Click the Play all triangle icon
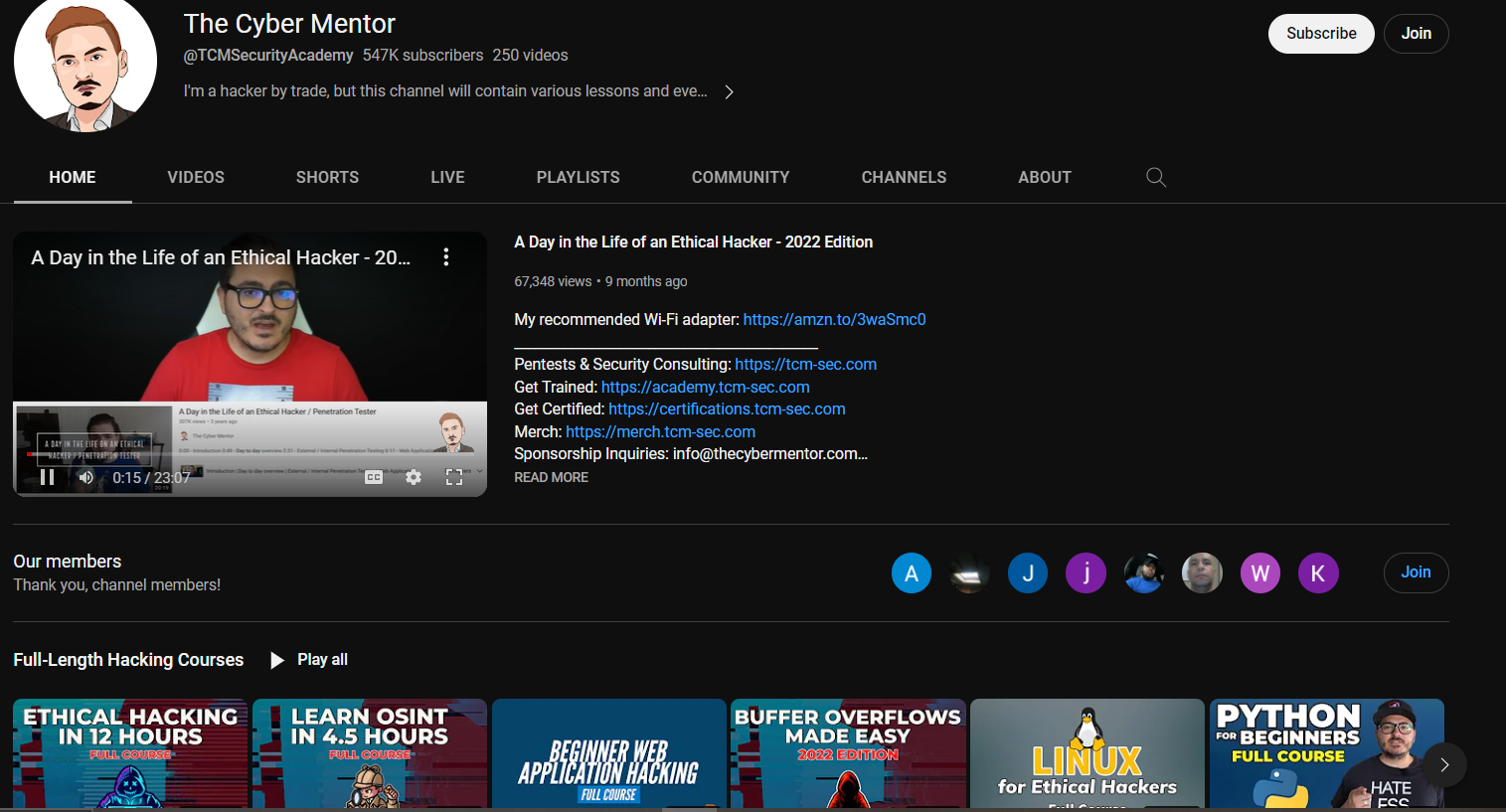 276,659
